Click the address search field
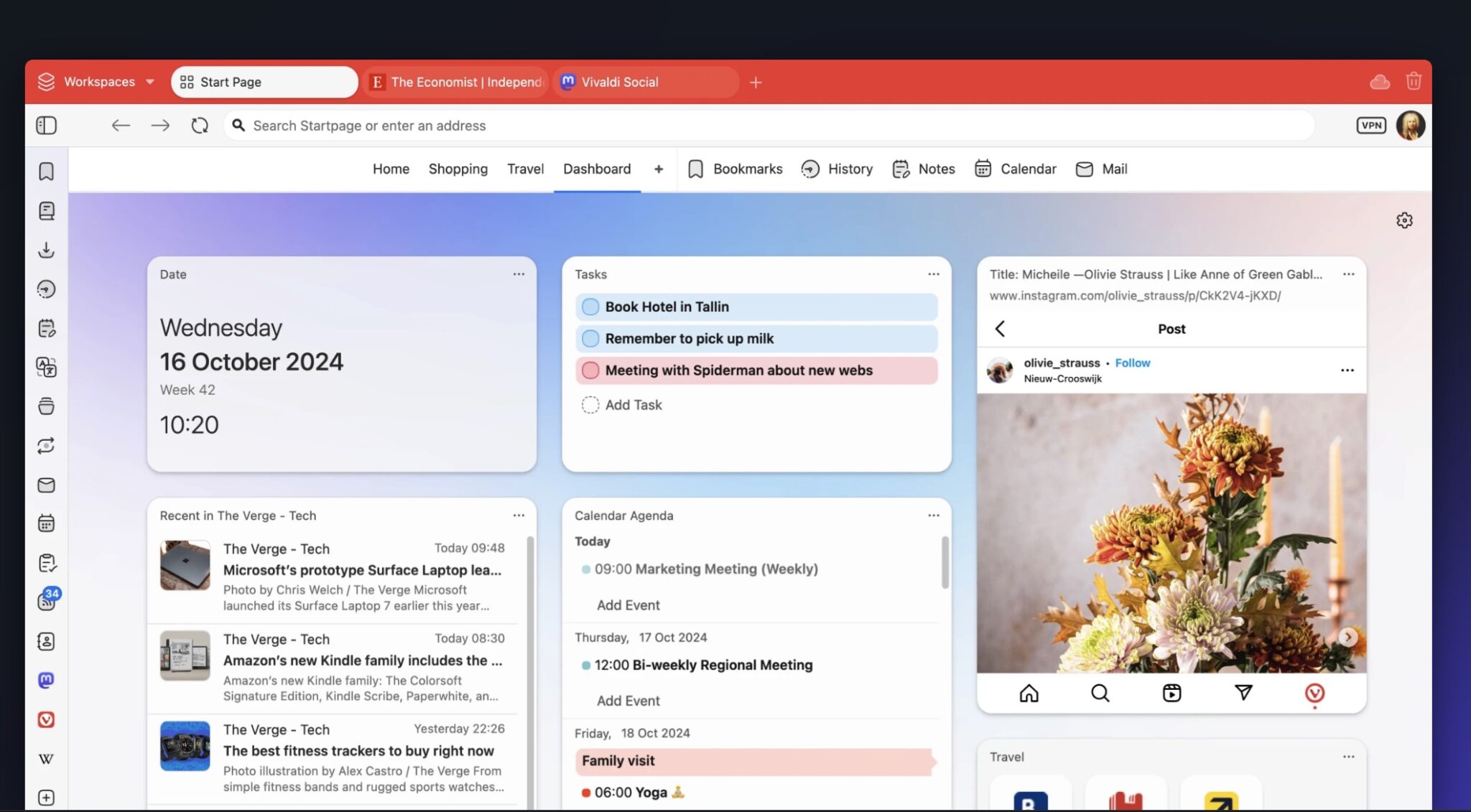This screenshot has height=812, width=1471. pyautogui.click(x=769, y=126)
